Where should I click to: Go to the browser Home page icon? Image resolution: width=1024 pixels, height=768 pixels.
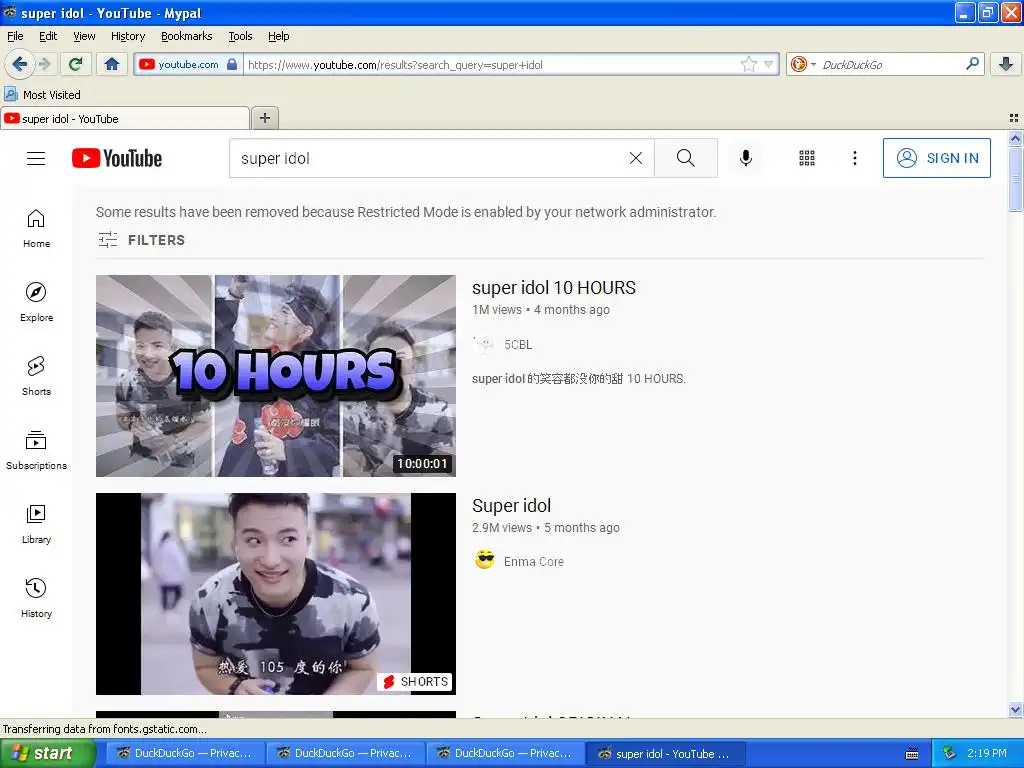(x=112, y=64)
